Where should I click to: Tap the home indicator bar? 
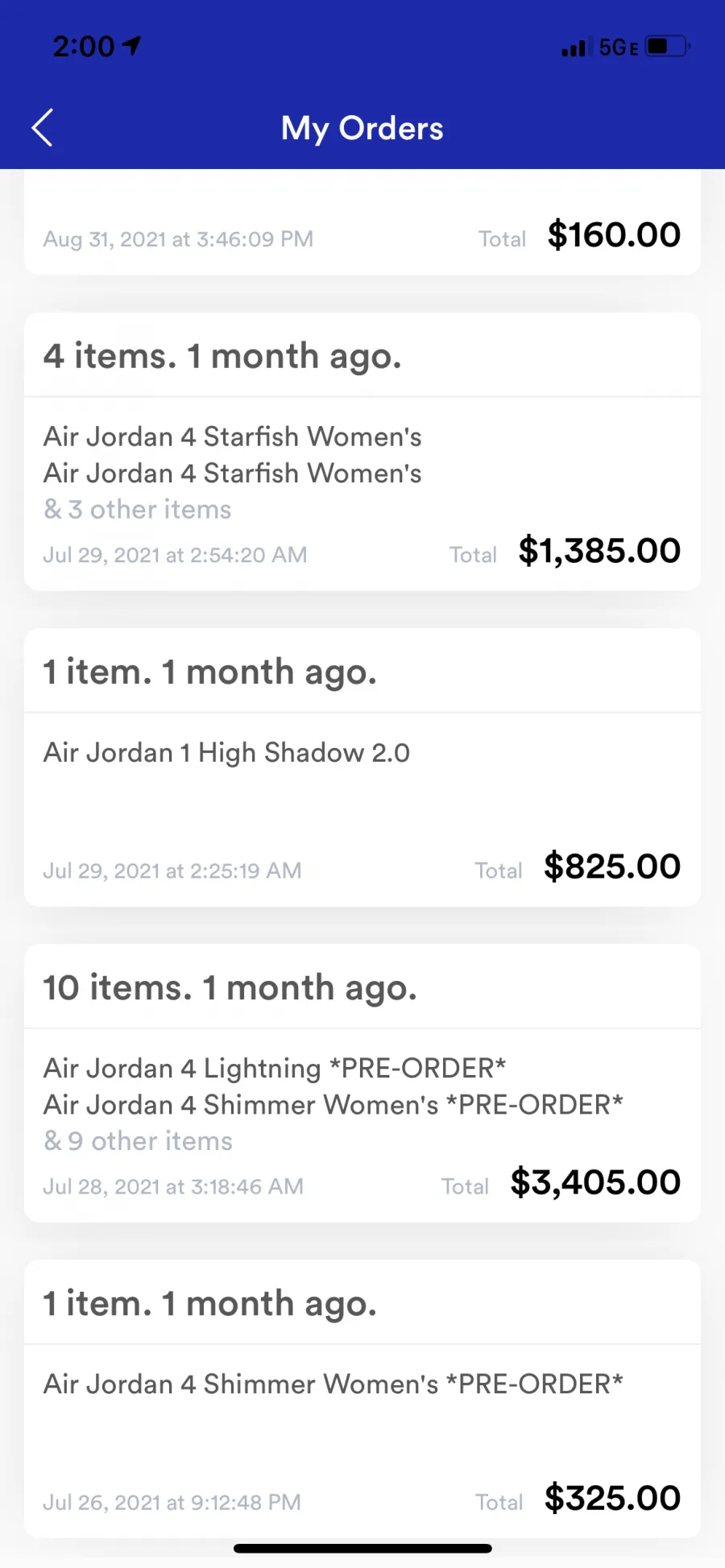(362, 1548)
